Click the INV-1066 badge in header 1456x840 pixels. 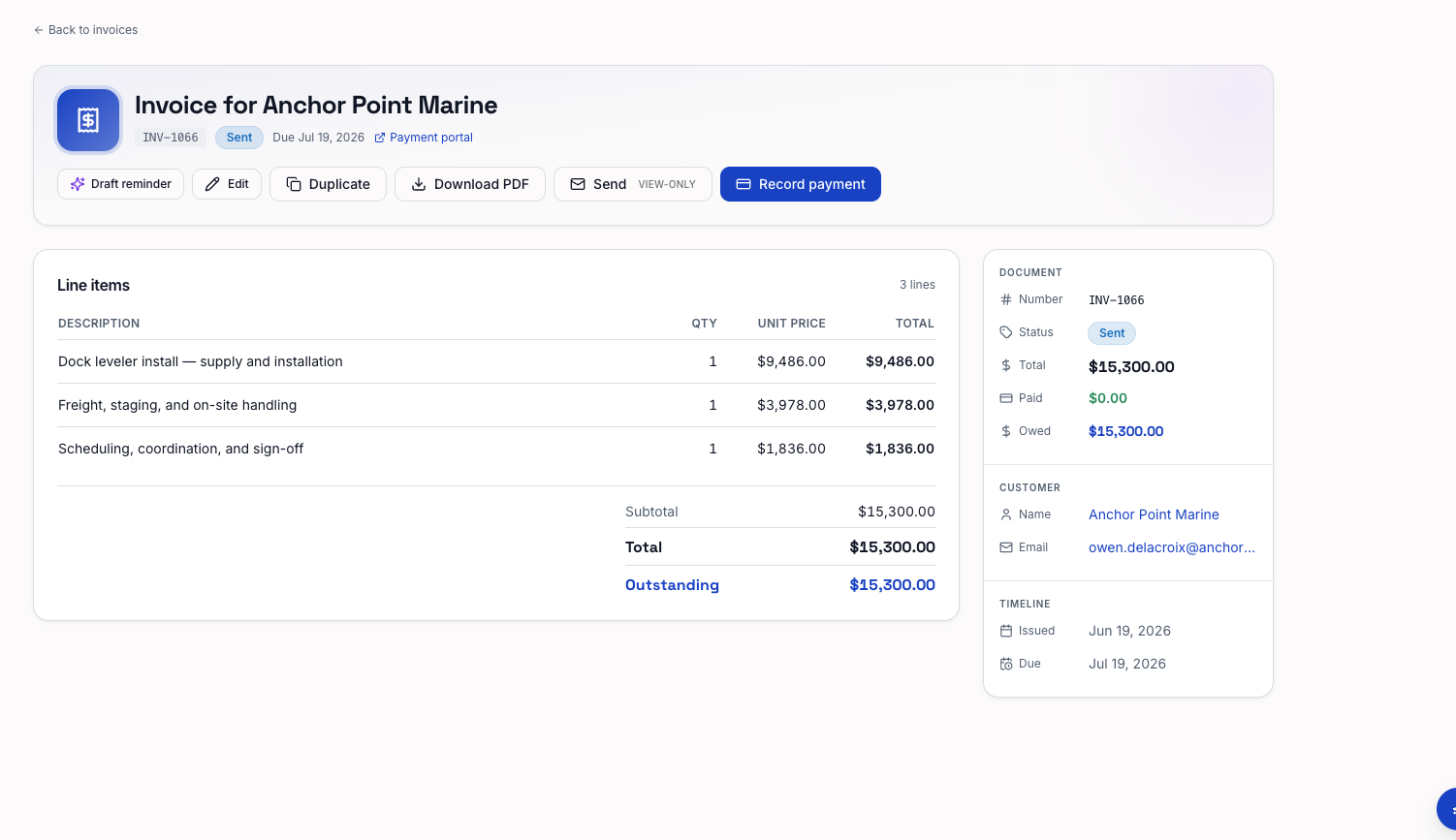click(x=171, y=138)
